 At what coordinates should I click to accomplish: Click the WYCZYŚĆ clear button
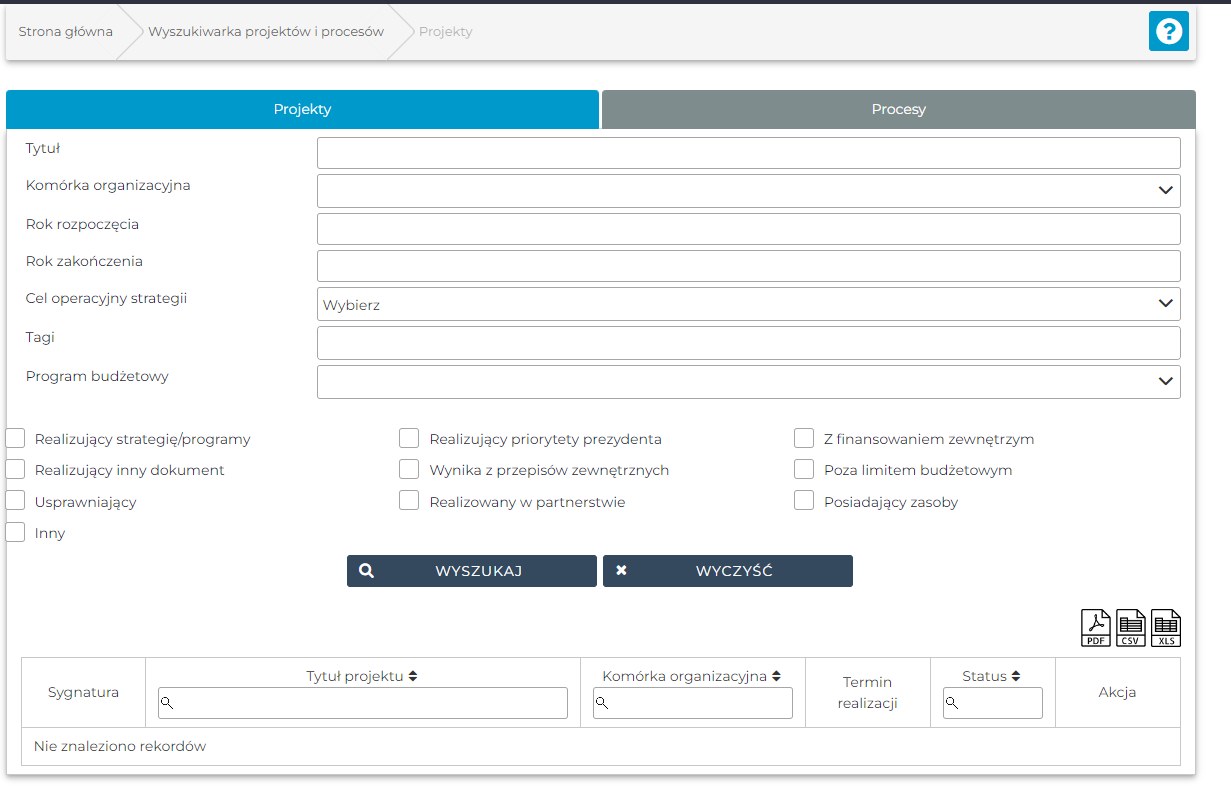click(x=727, y=571)
